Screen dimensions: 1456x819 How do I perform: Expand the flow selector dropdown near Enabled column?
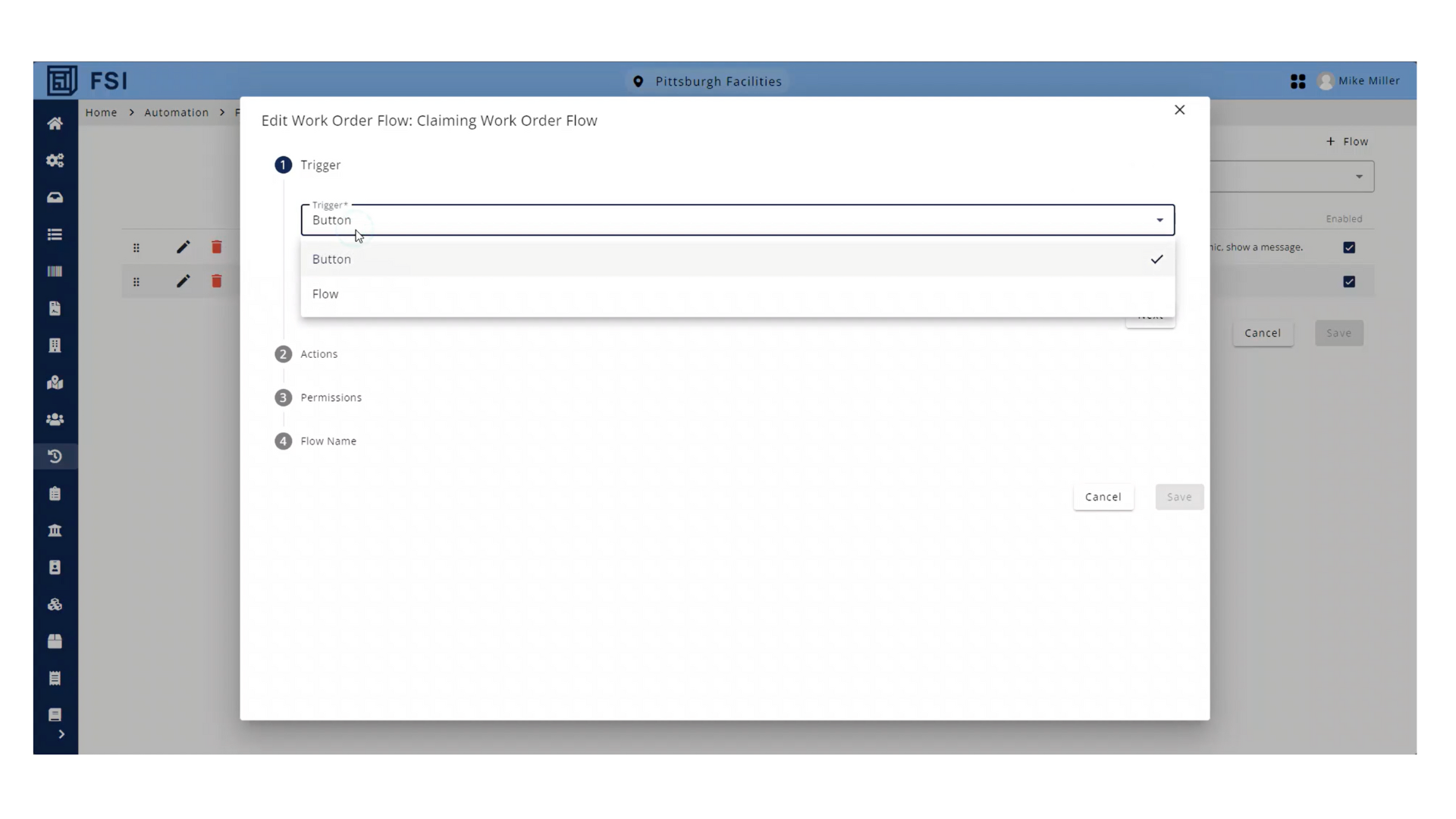[x=1358, y=176]
